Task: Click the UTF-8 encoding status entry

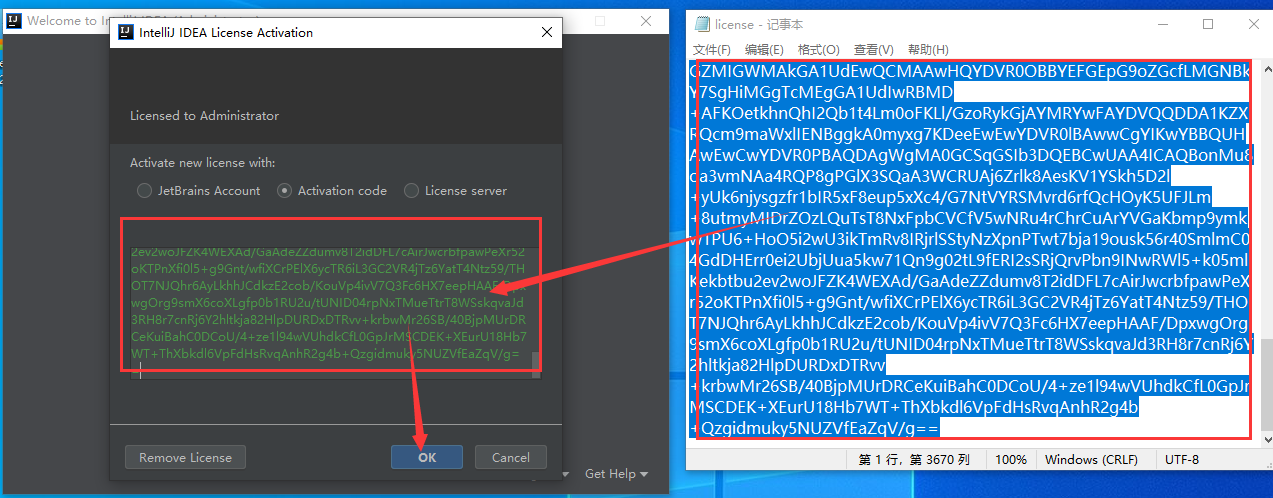Action: click(1182, 460)
